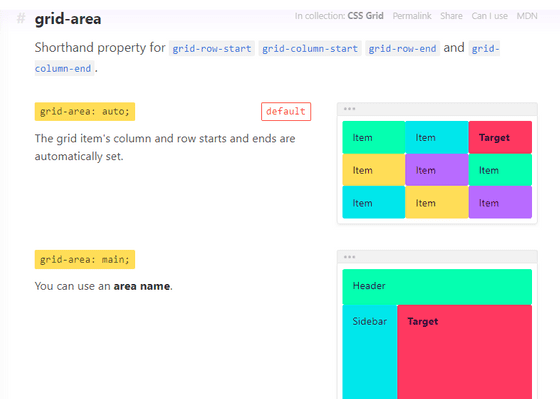Follow the grid-row-start property link
Image resolution: width=560 pixels, height=399 pixels.
click(212, 49)
